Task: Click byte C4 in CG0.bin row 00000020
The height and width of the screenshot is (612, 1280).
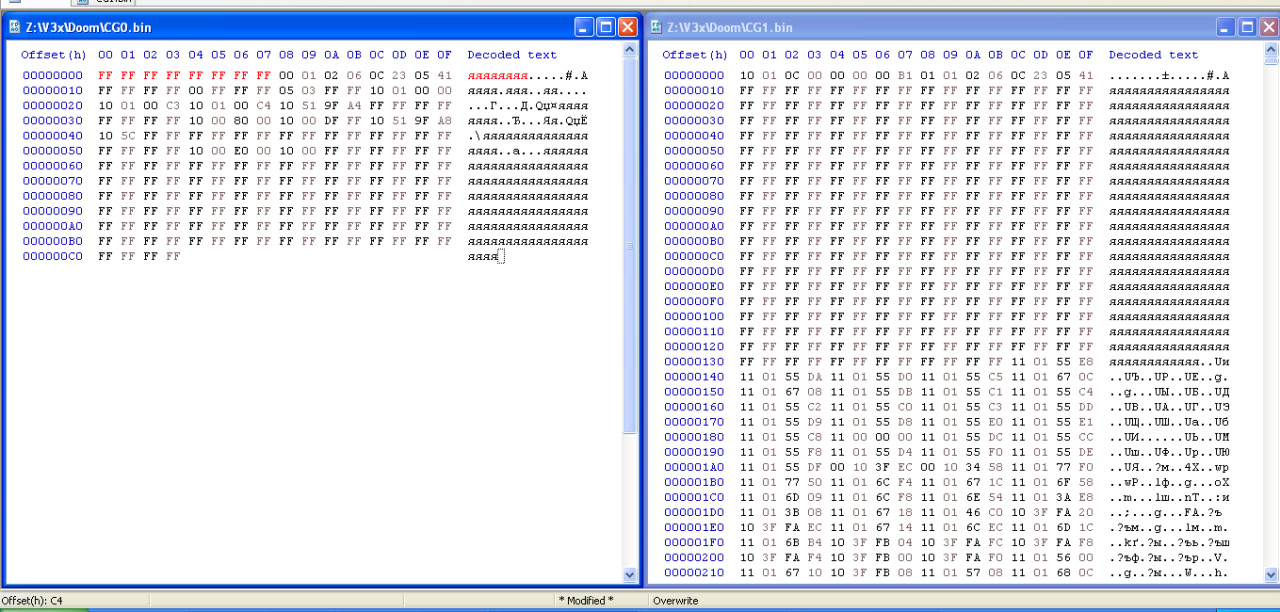Action: [x=264, y=105]
